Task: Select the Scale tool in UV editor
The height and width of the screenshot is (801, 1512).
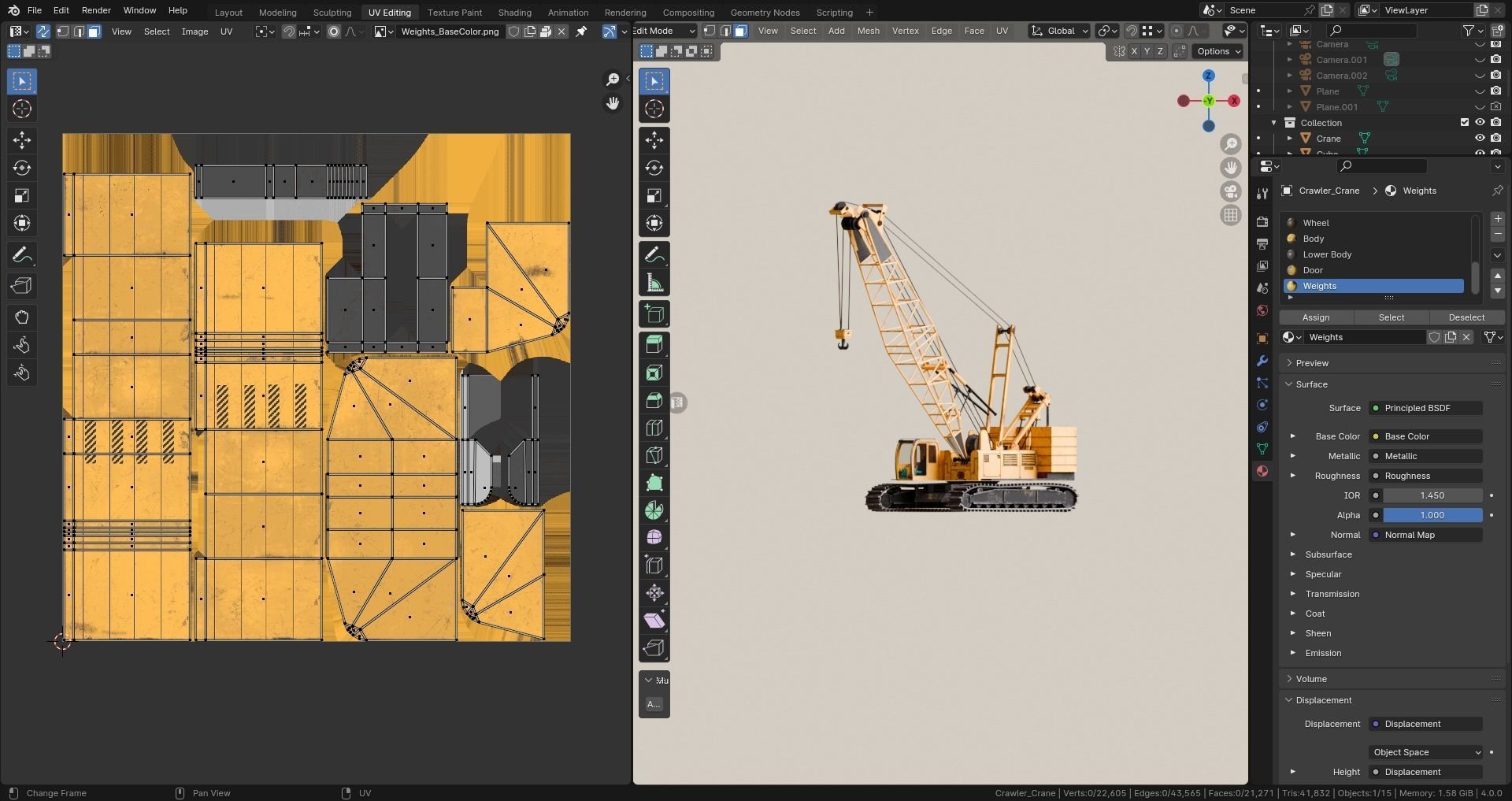Action: coord(22,195)
